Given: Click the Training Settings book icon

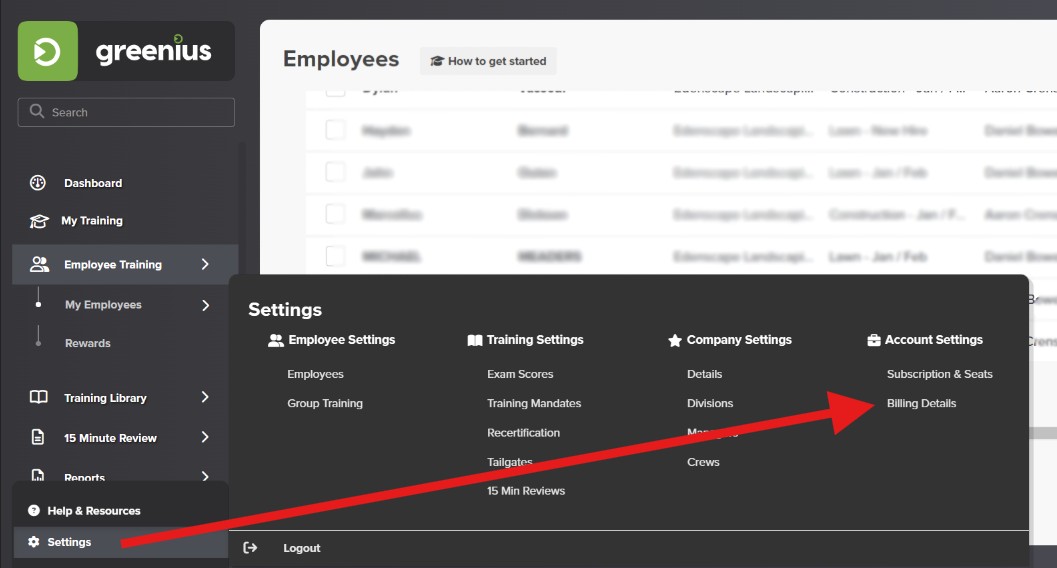Looking at the screenshot, I should (475, 340).
